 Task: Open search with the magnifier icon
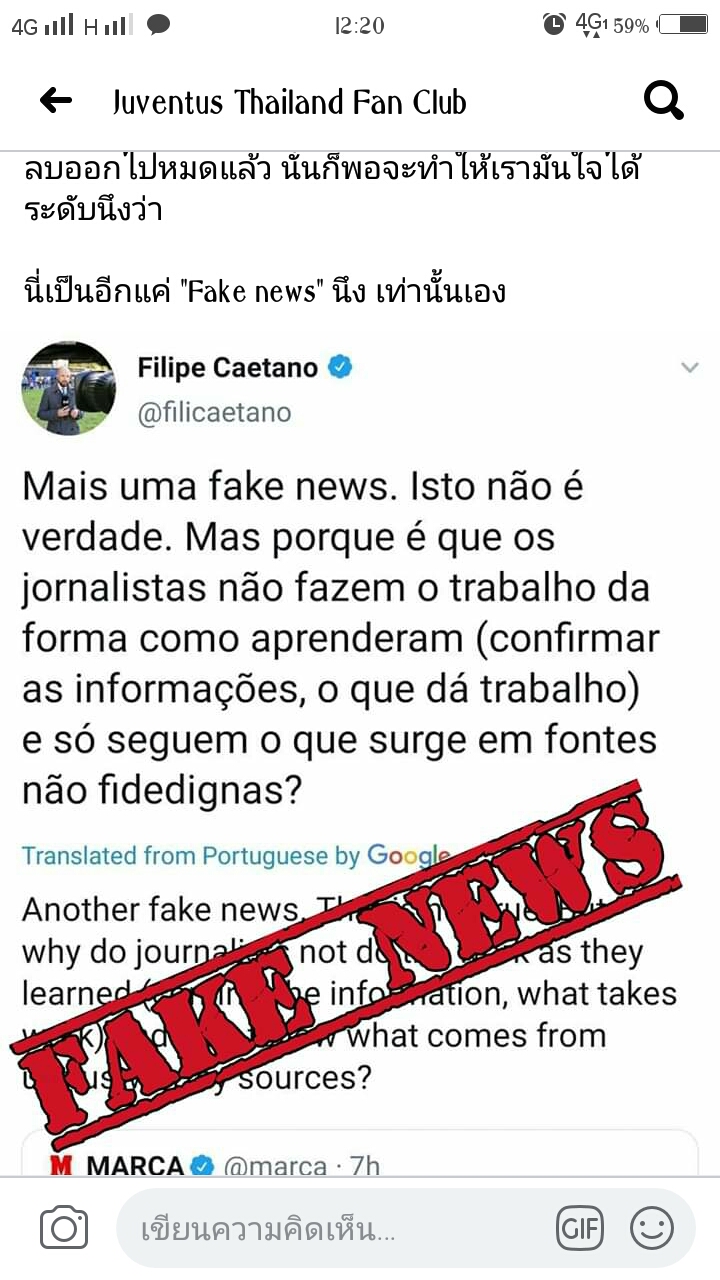click(x=664, y=100)
